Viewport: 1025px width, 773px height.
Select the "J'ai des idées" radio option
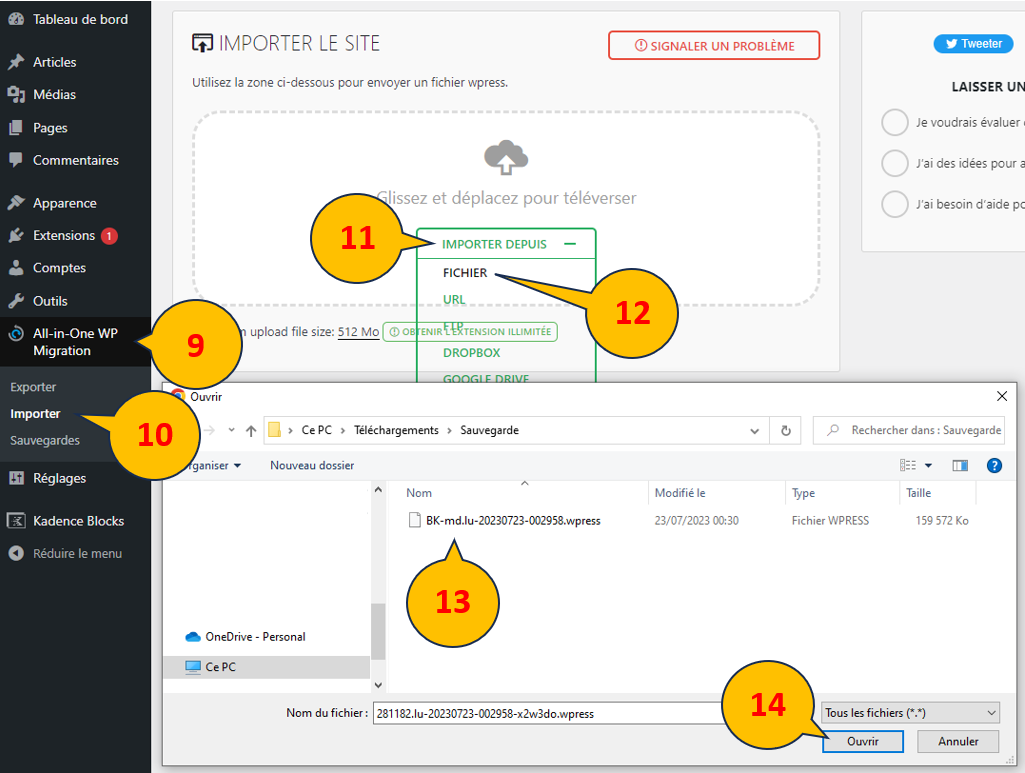895,163
